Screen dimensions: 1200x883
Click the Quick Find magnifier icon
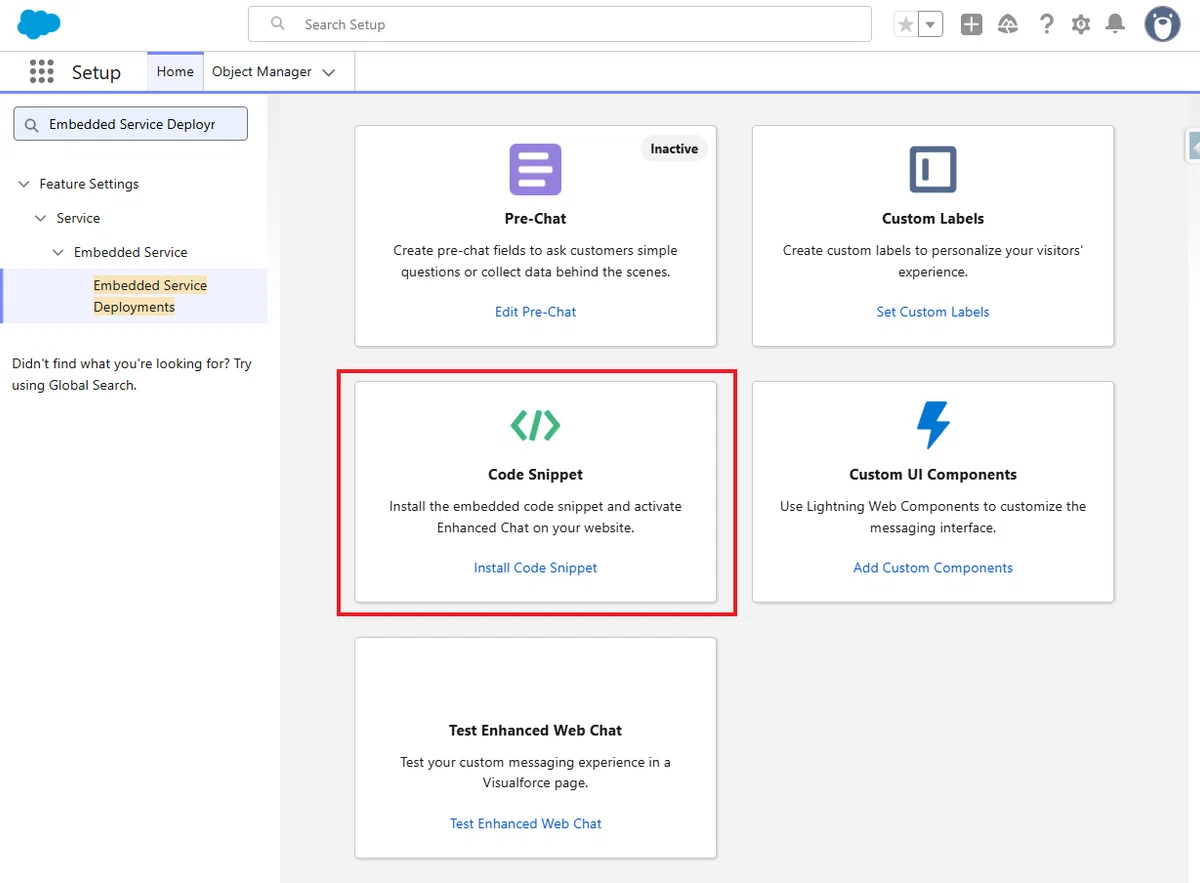click(x=31, y=125)
